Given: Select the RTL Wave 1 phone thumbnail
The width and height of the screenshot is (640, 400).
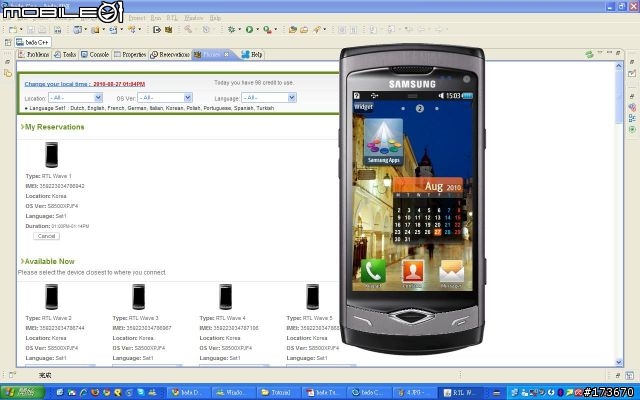Looking at the screenshot, I should tap(51, 154).
